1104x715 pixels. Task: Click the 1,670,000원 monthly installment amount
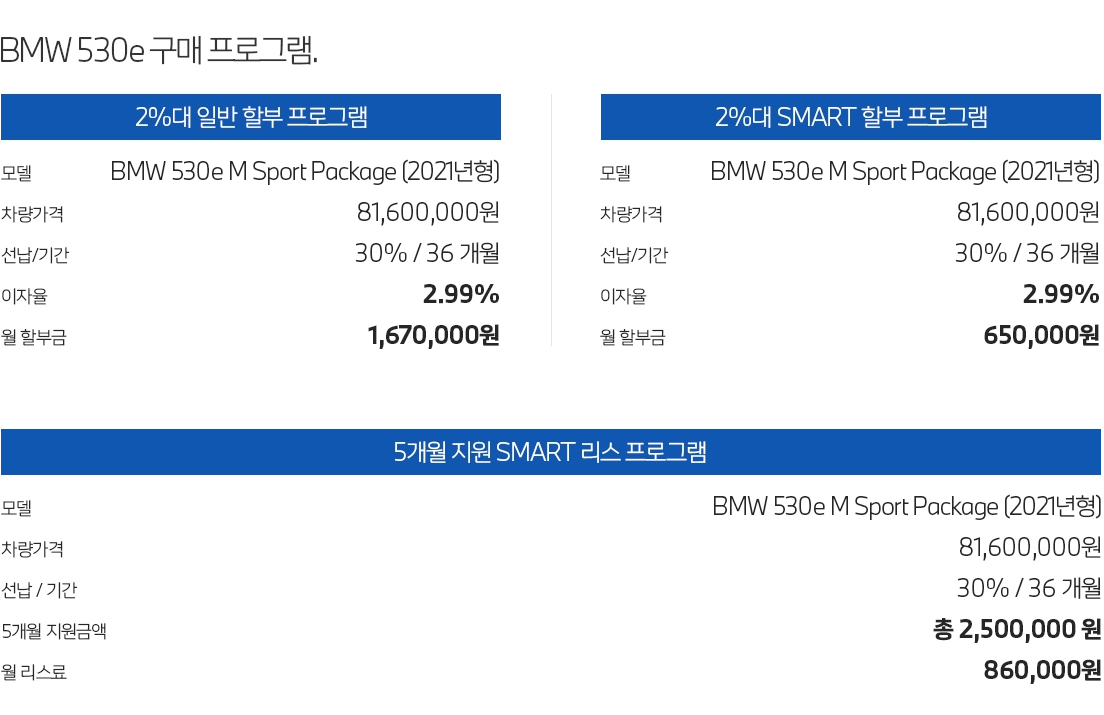click(434, 336)
